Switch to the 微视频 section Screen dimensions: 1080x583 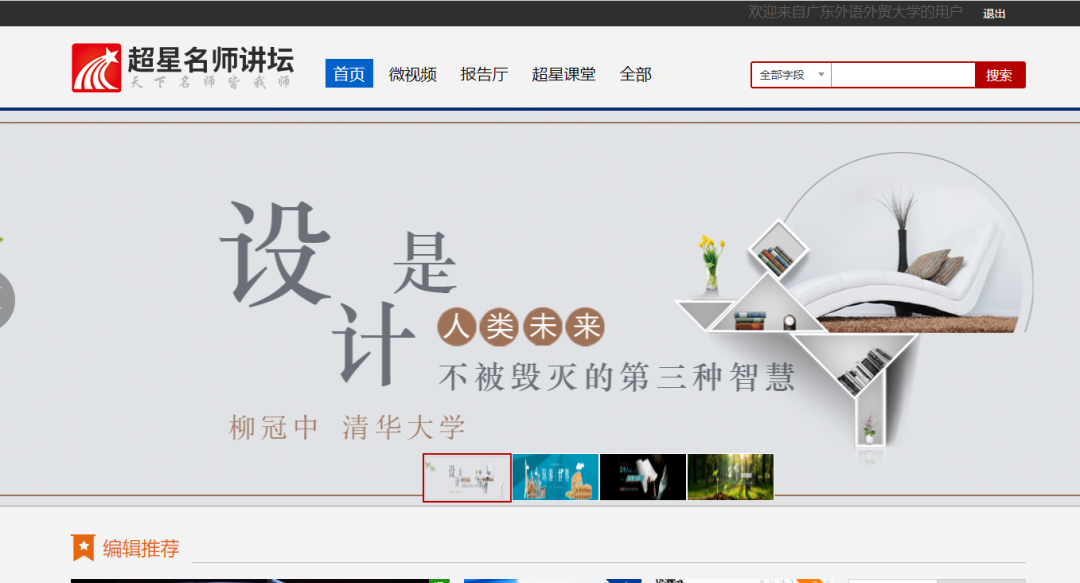click(x=413, y=74)
